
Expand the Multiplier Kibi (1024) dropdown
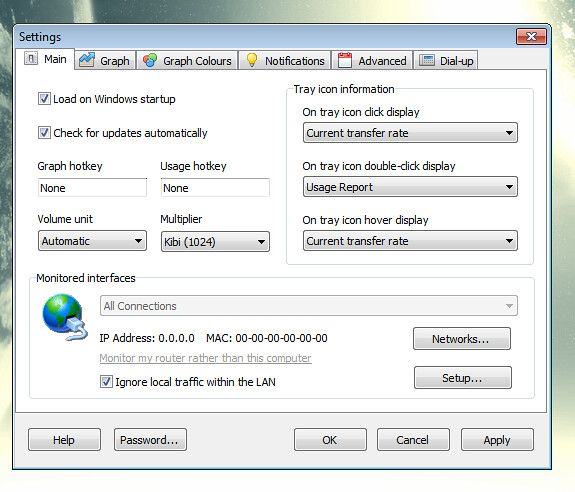[x=215, y=242]
